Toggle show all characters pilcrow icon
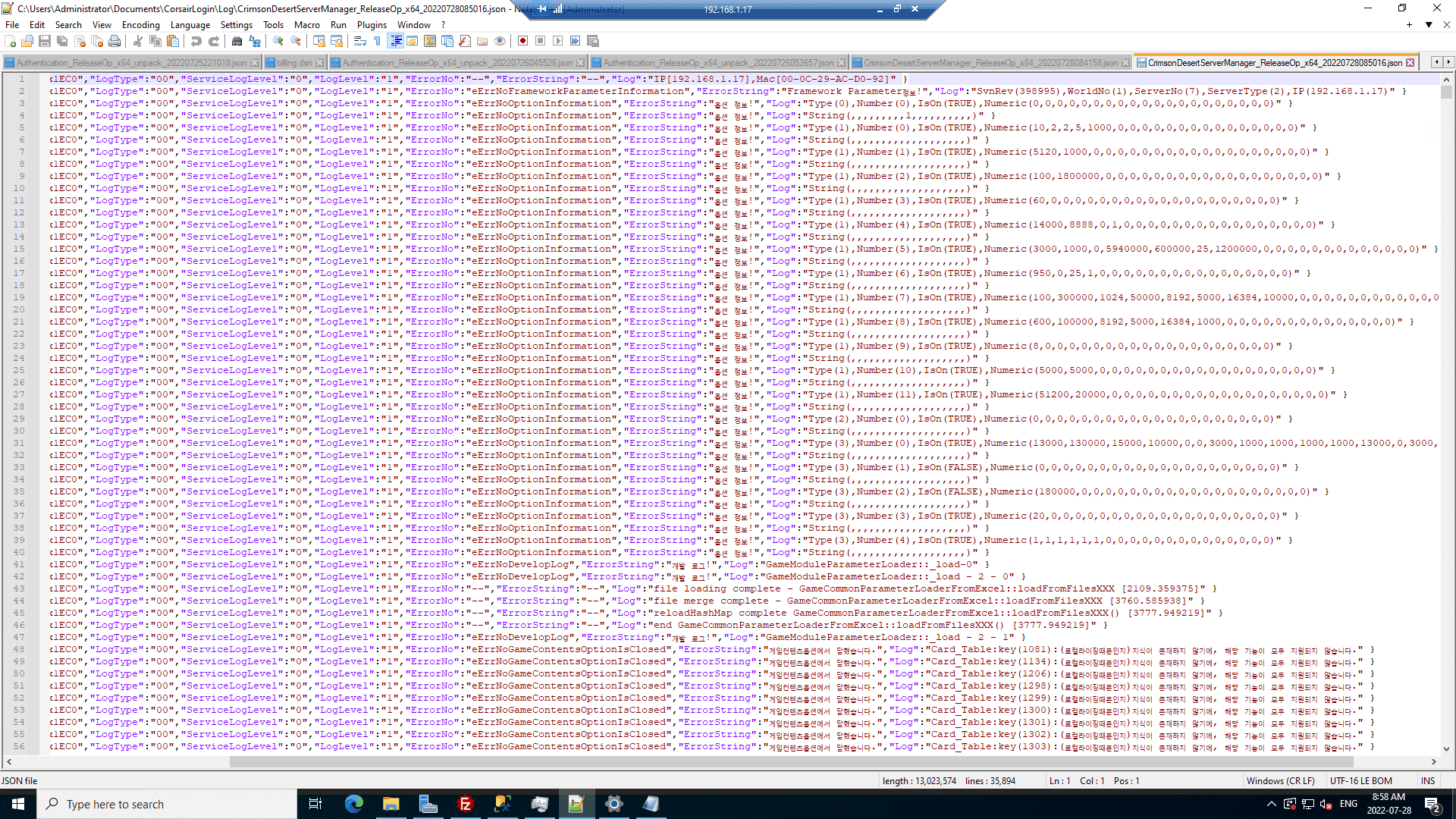The height and width of the screenshot is (819, 1456). point(377,41)
